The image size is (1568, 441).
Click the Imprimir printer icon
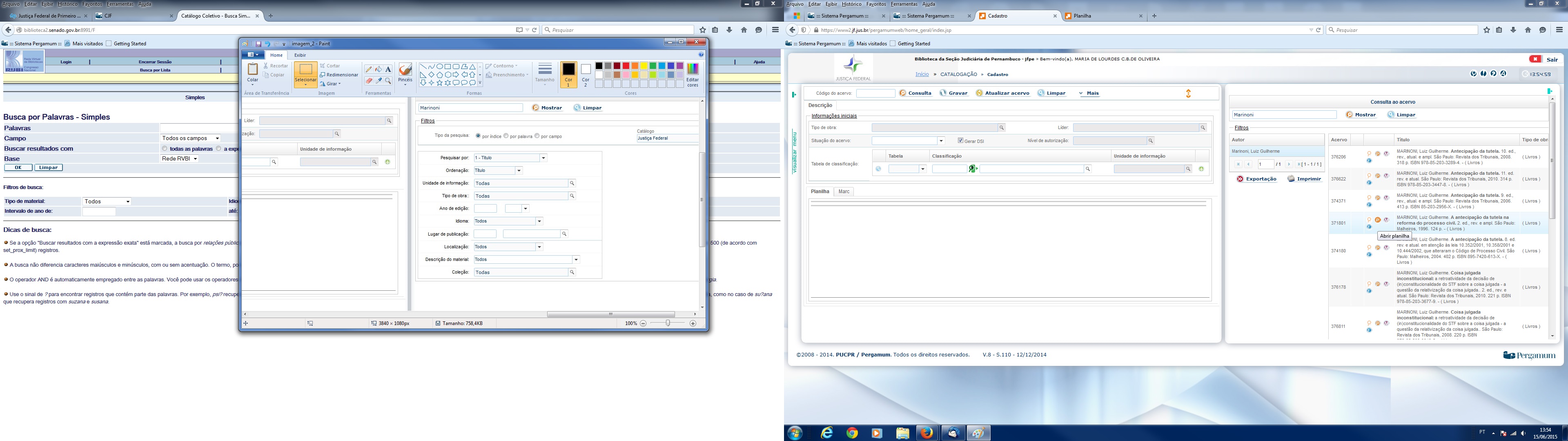(1291, 179)
